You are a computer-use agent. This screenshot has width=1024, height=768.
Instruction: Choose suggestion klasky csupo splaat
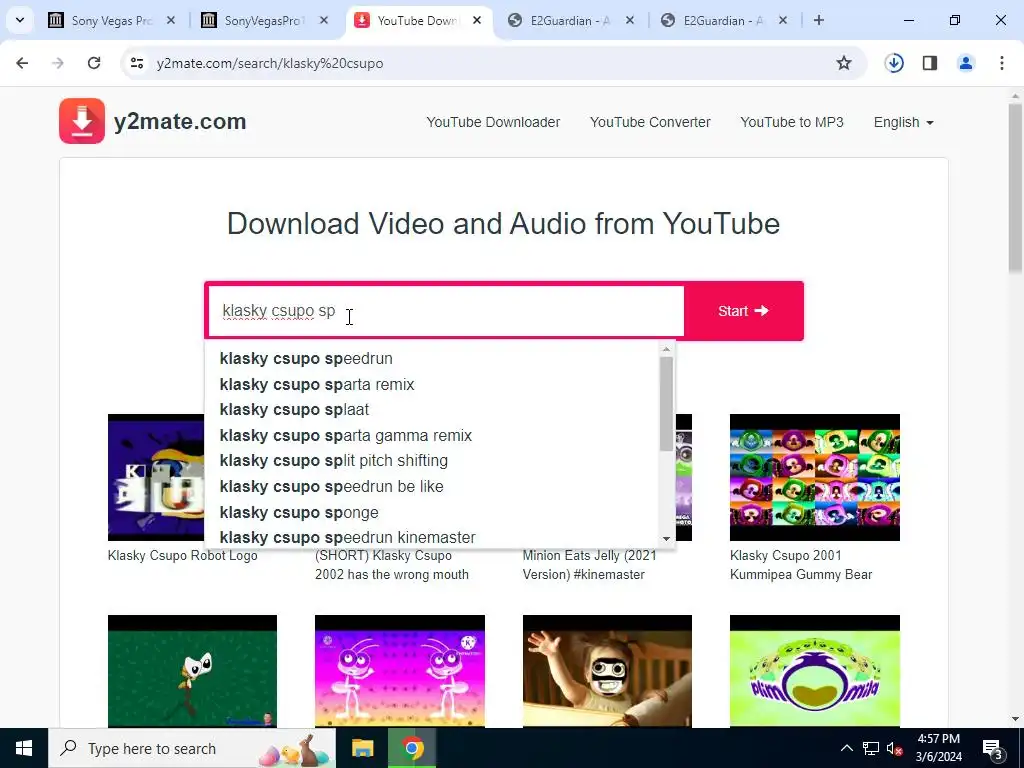pyautogui.click(x=432, y=409)
